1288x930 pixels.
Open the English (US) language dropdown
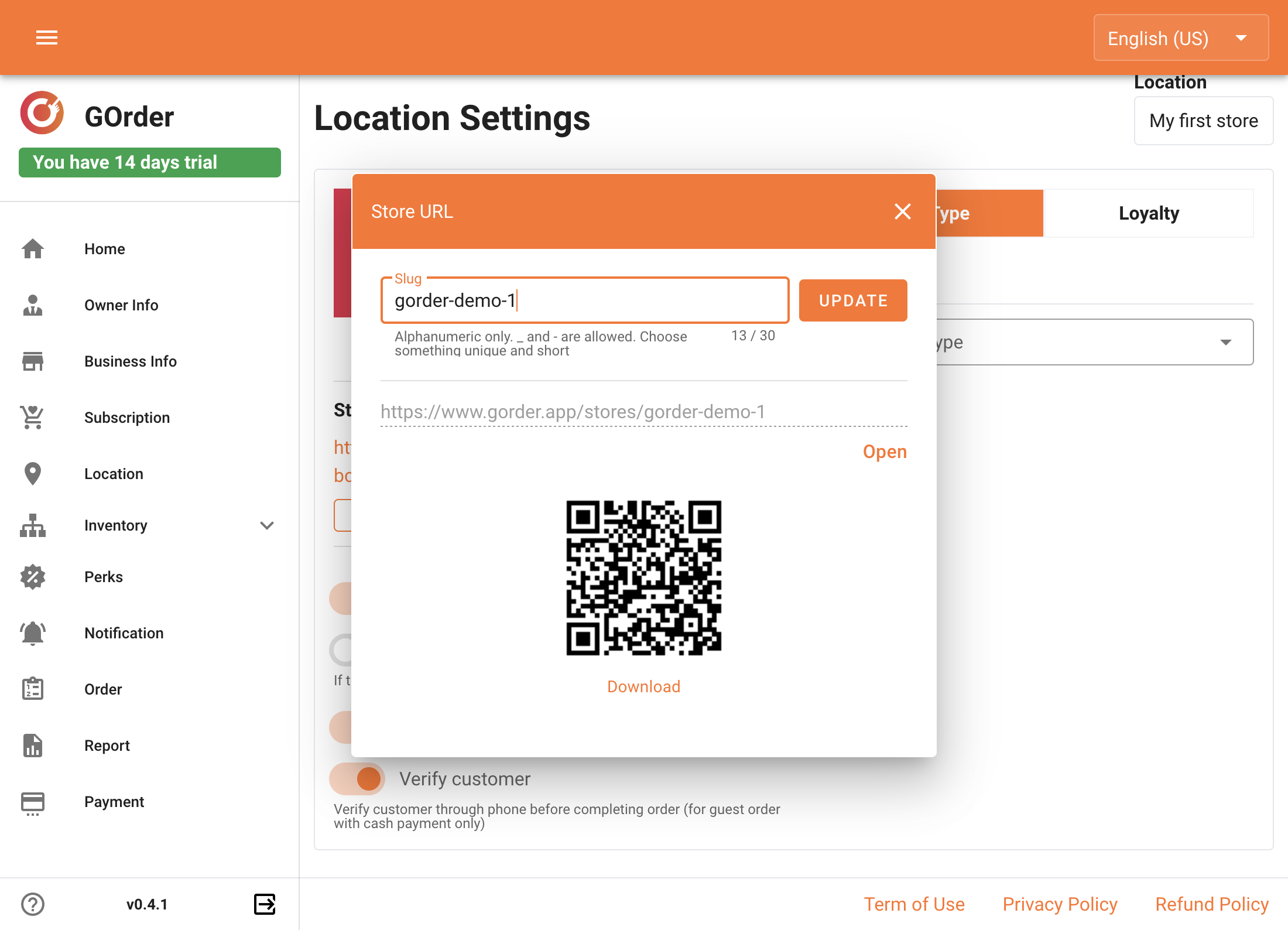tap(1181, 38)
